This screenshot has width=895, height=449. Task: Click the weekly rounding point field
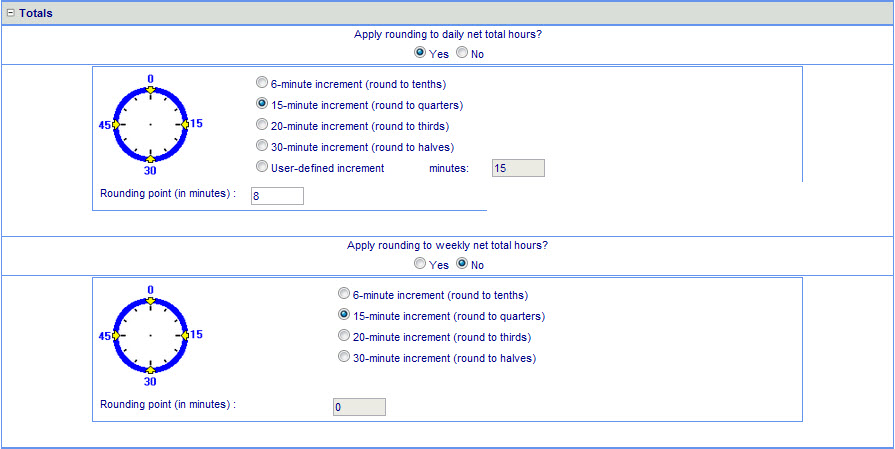[358, 407]
